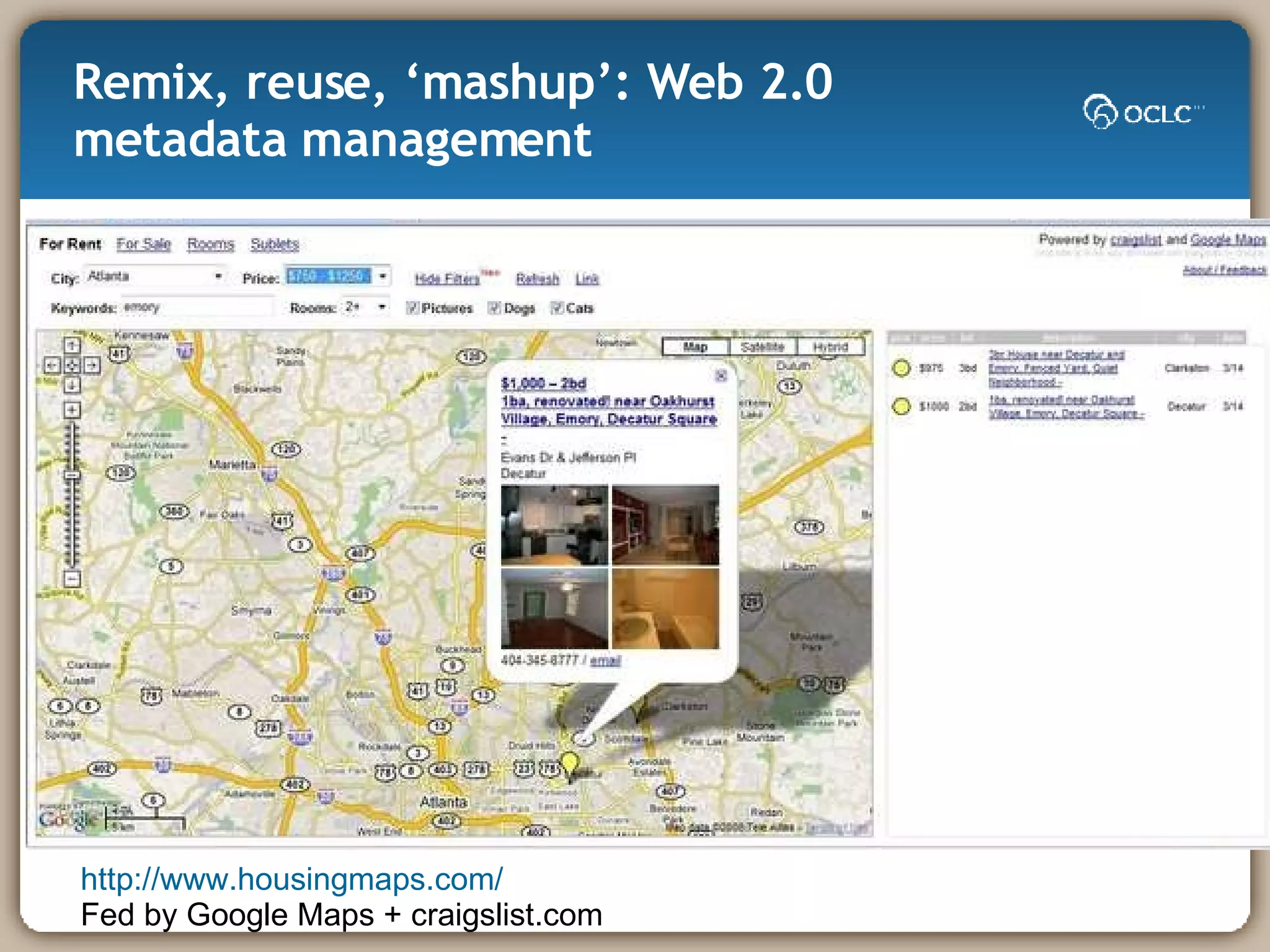
Task: Open the kitchen photo thumbnail in bubble
Action: (x=554, y=525)
